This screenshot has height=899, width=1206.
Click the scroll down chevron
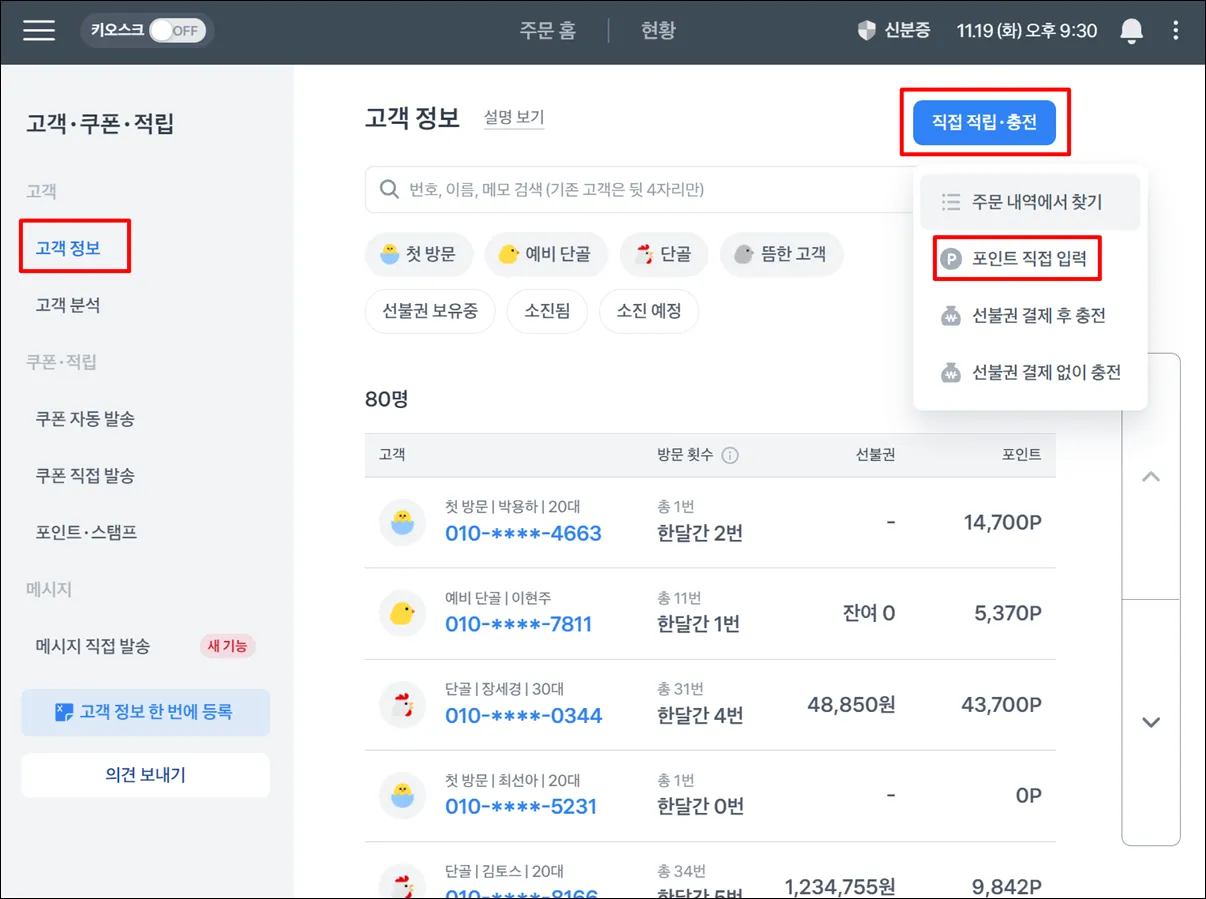pos(1151,722)
